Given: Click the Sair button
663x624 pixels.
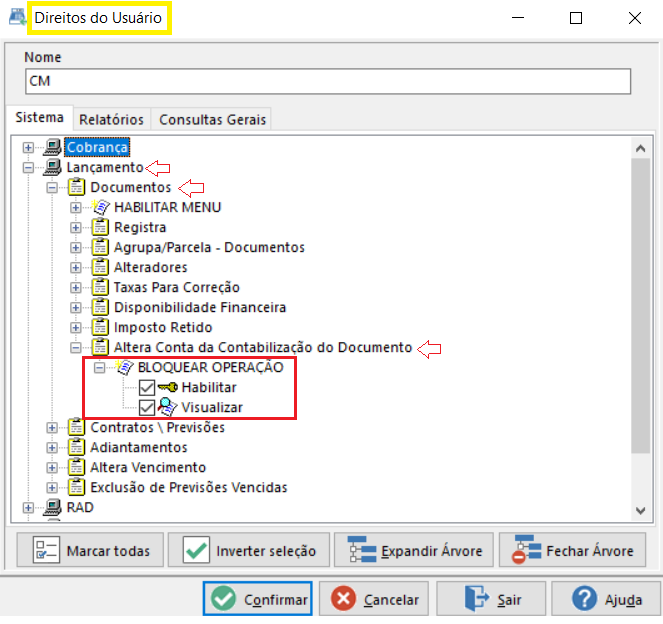Looking at the screenshot, I should click(491, 599).
